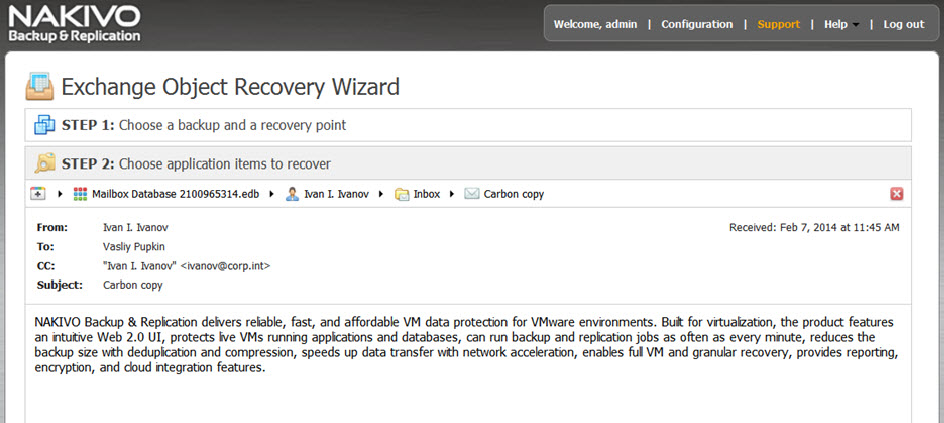Click the Ivan I. Ivanov user icon
The height and width of the screenshot is (423, 944).
click(293, 194)
